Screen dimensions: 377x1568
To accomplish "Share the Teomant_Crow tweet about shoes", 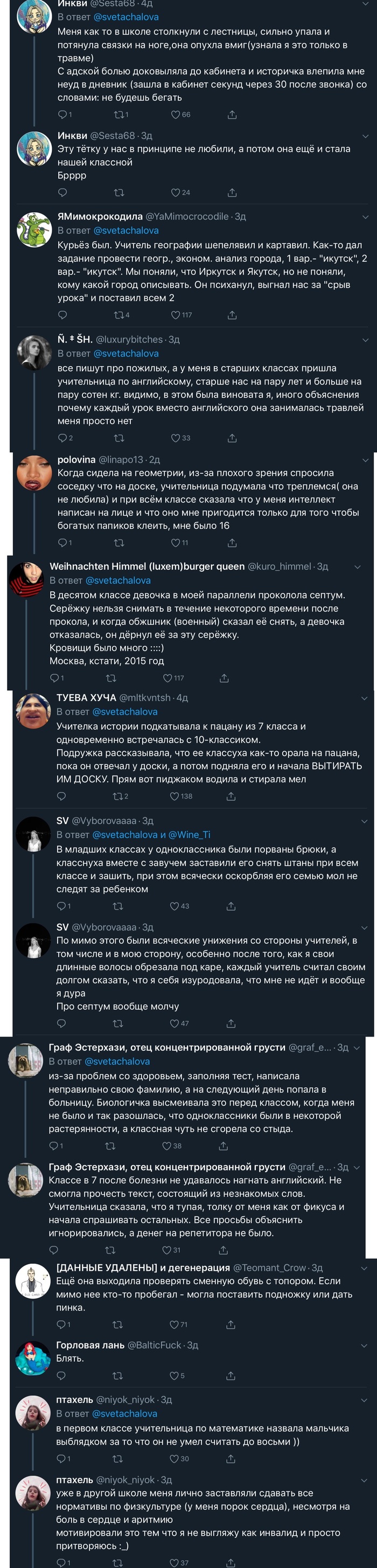I will pyautogui.click(x=231, y=1324).
